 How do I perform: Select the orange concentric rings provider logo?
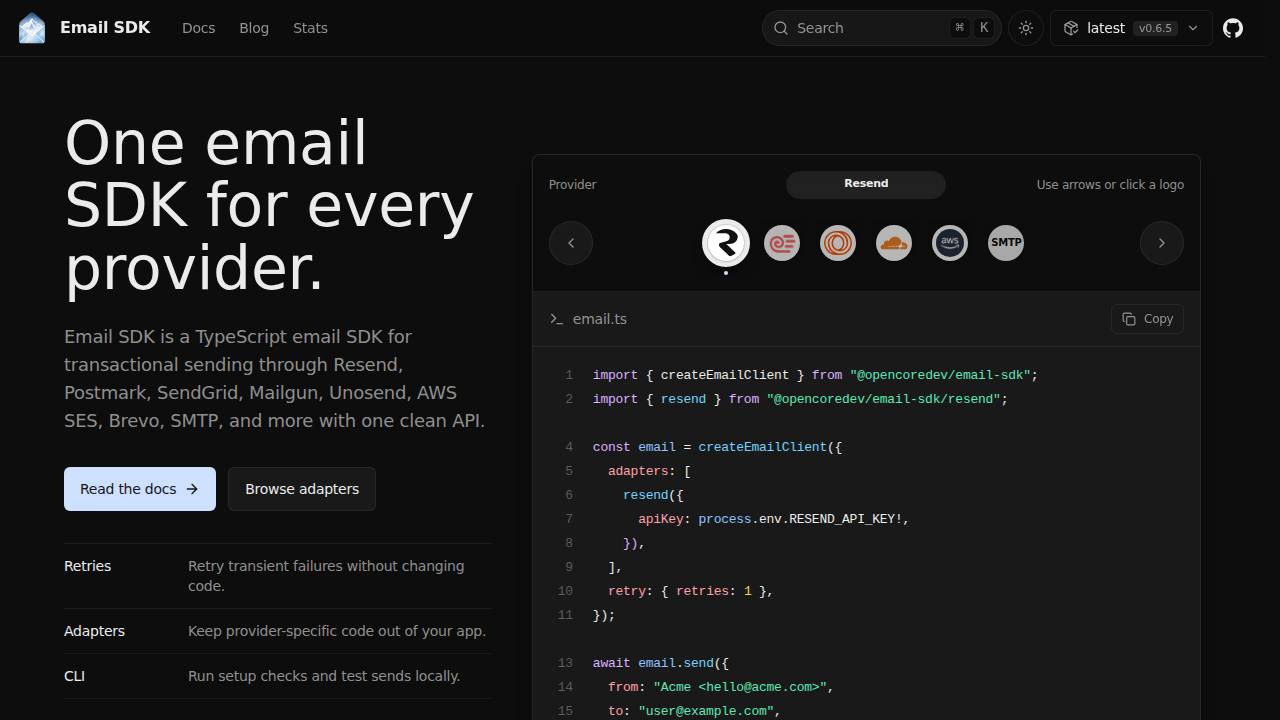point(838,243)
